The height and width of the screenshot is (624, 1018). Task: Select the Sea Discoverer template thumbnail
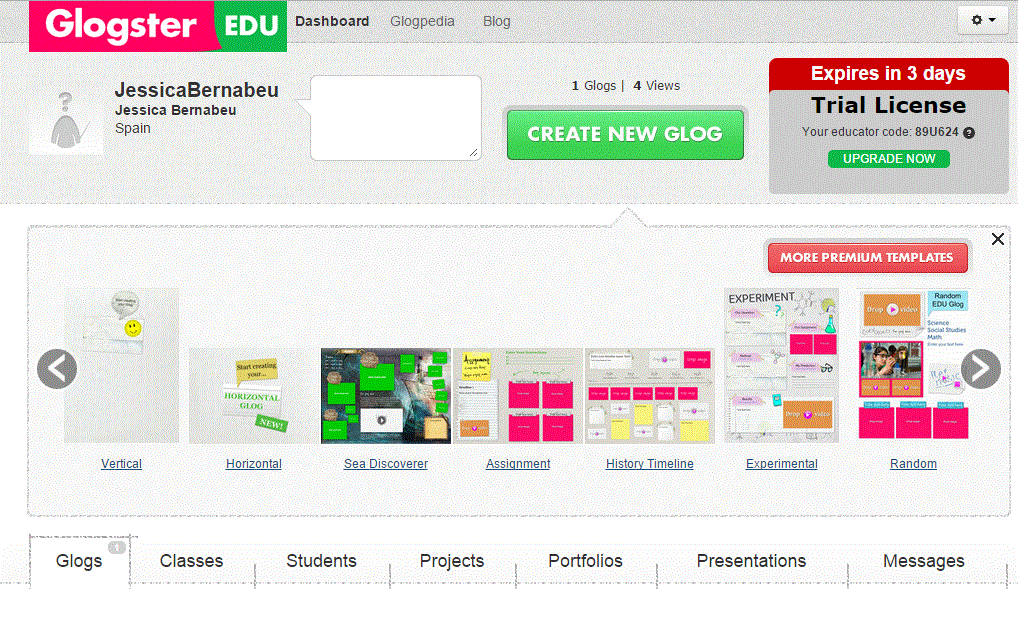point(386,395)
